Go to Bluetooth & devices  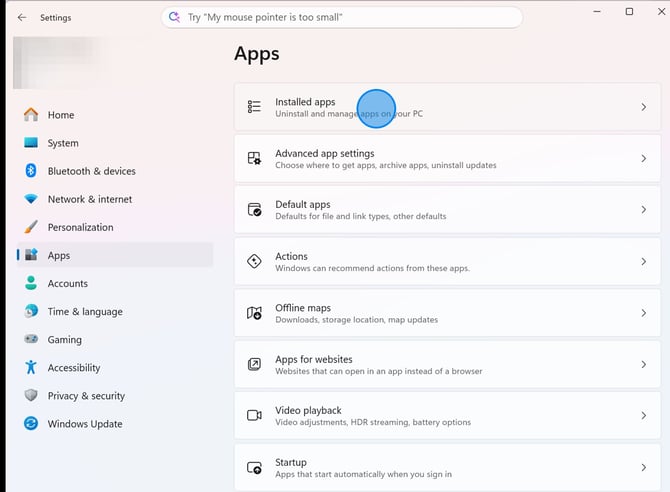point(115,171)
